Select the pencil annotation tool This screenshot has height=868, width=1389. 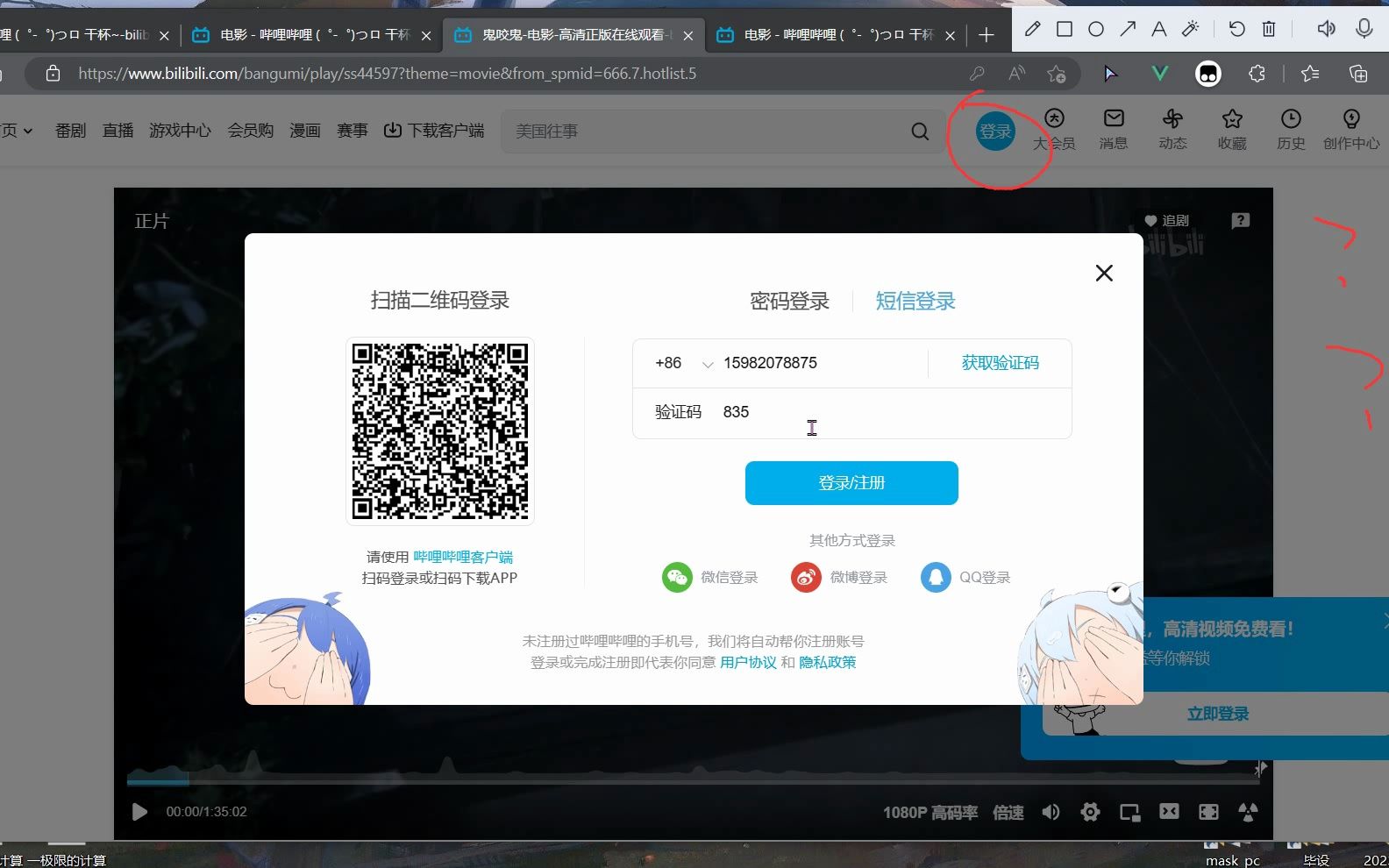1032,29
